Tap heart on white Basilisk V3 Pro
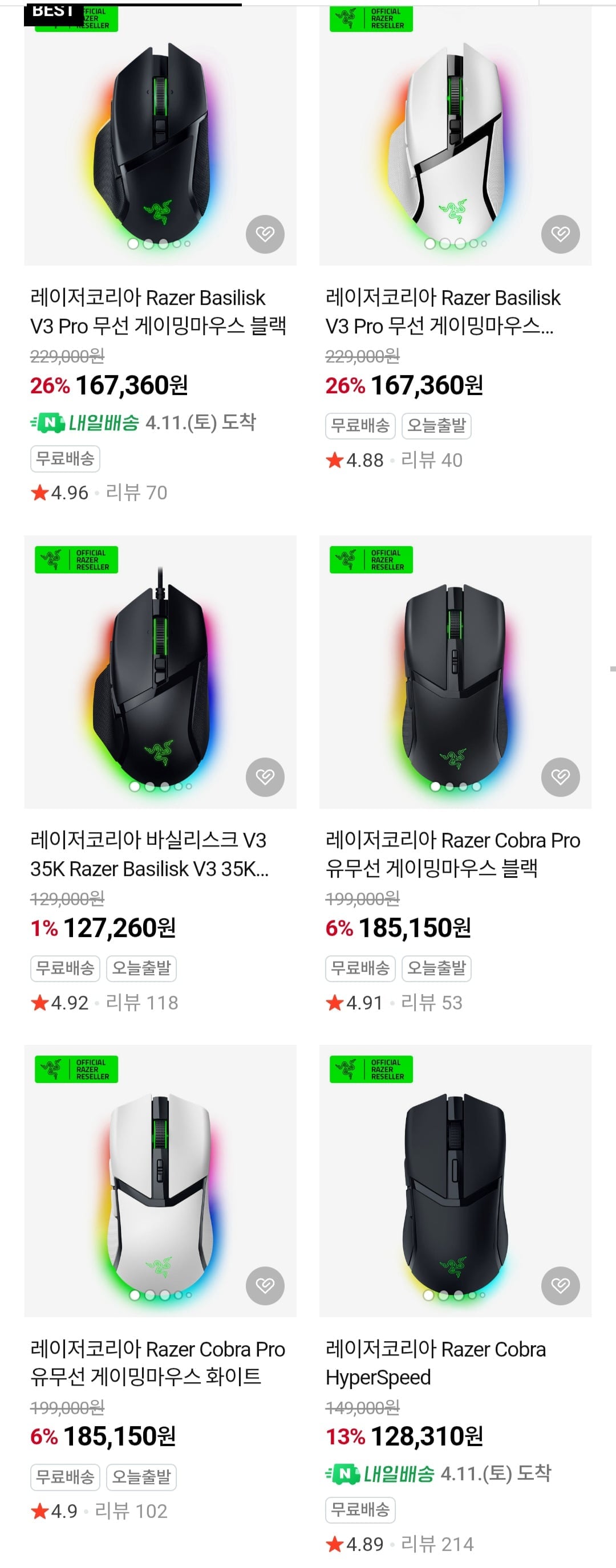 click(x=560, y=234)
